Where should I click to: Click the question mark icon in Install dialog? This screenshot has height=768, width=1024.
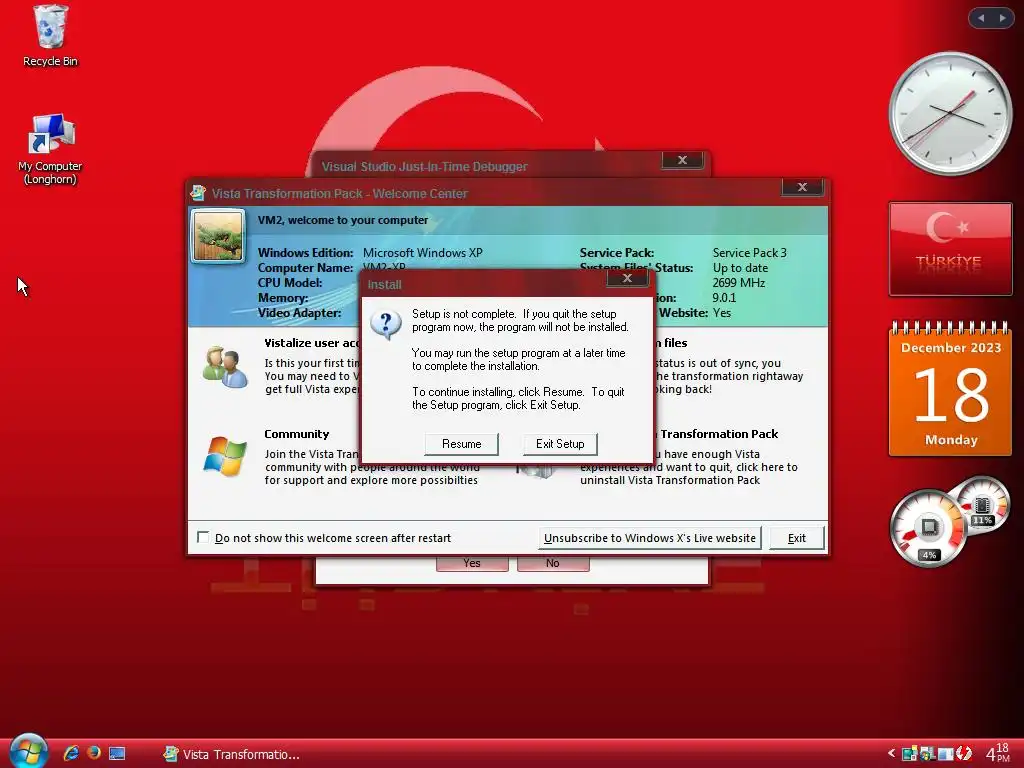(386, 325)
